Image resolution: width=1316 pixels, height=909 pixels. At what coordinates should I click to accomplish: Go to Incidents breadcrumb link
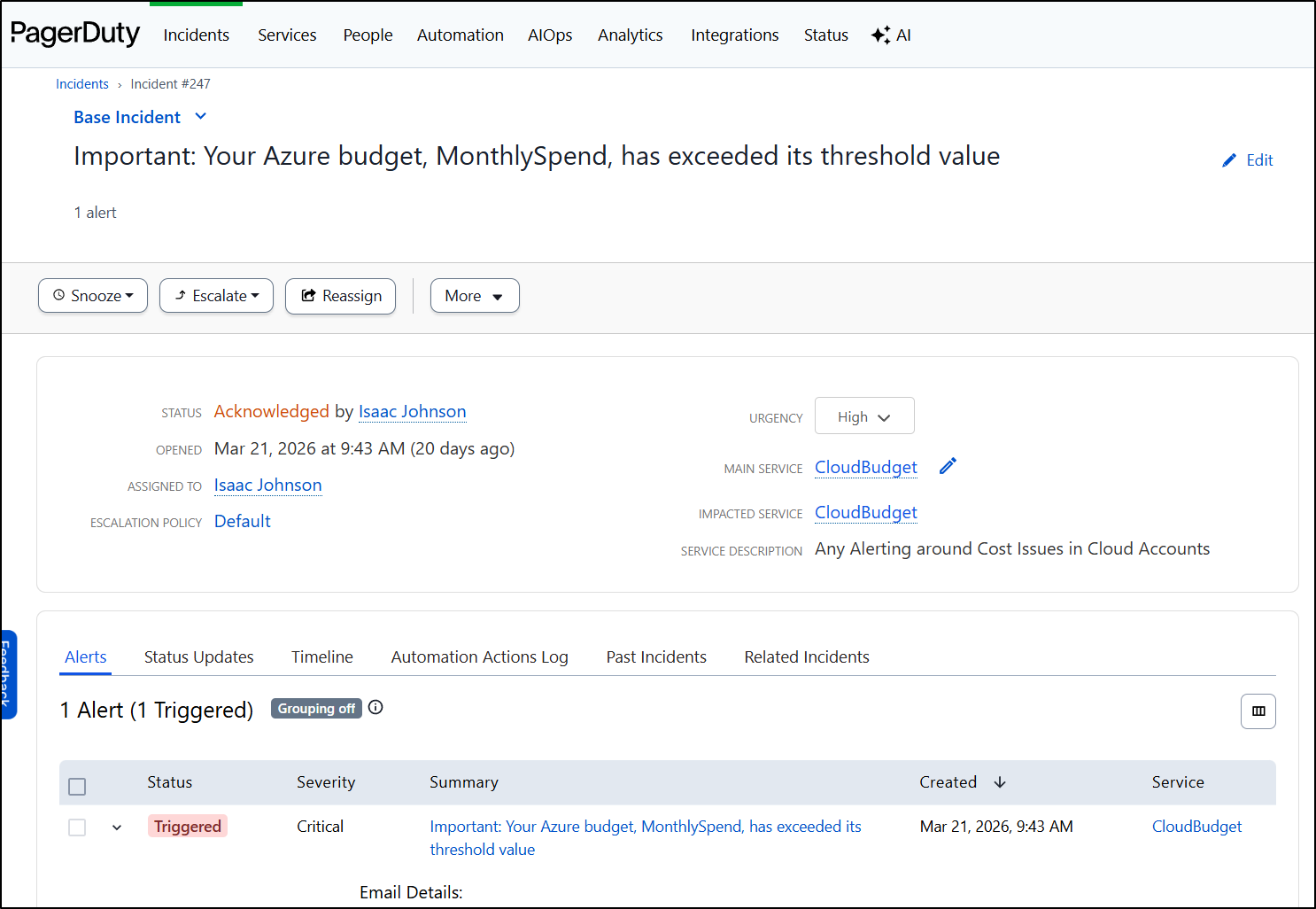[x=81, y=84]
